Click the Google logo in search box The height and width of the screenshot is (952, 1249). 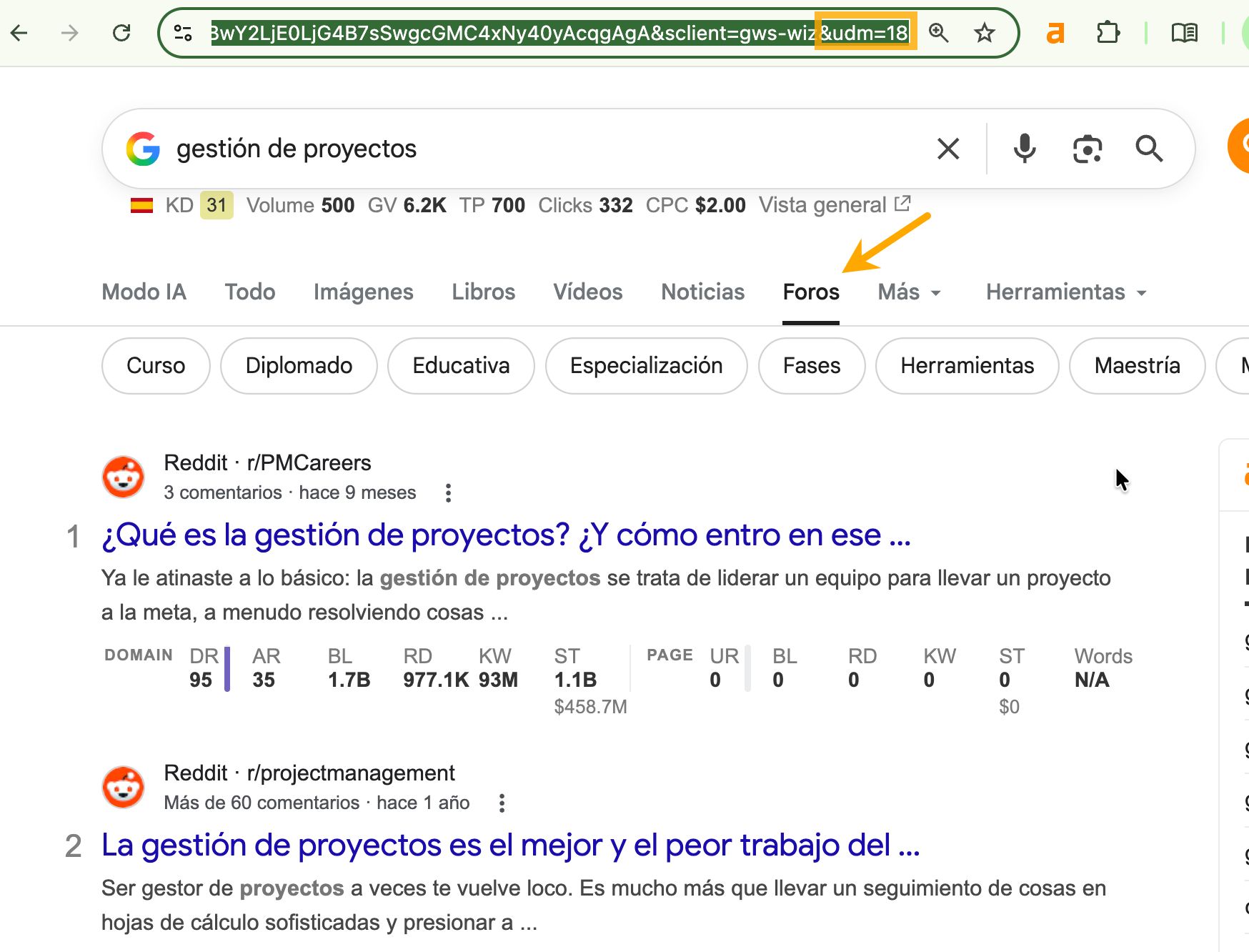[143, 149]
